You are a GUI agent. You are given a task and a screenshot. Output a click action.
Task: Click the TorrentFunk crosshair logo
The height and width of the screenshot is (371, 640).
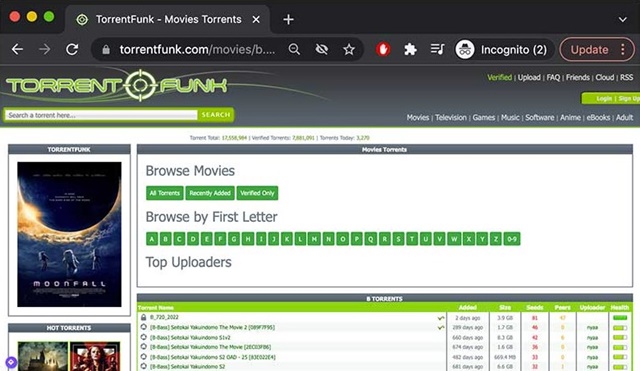pos(140,85)
